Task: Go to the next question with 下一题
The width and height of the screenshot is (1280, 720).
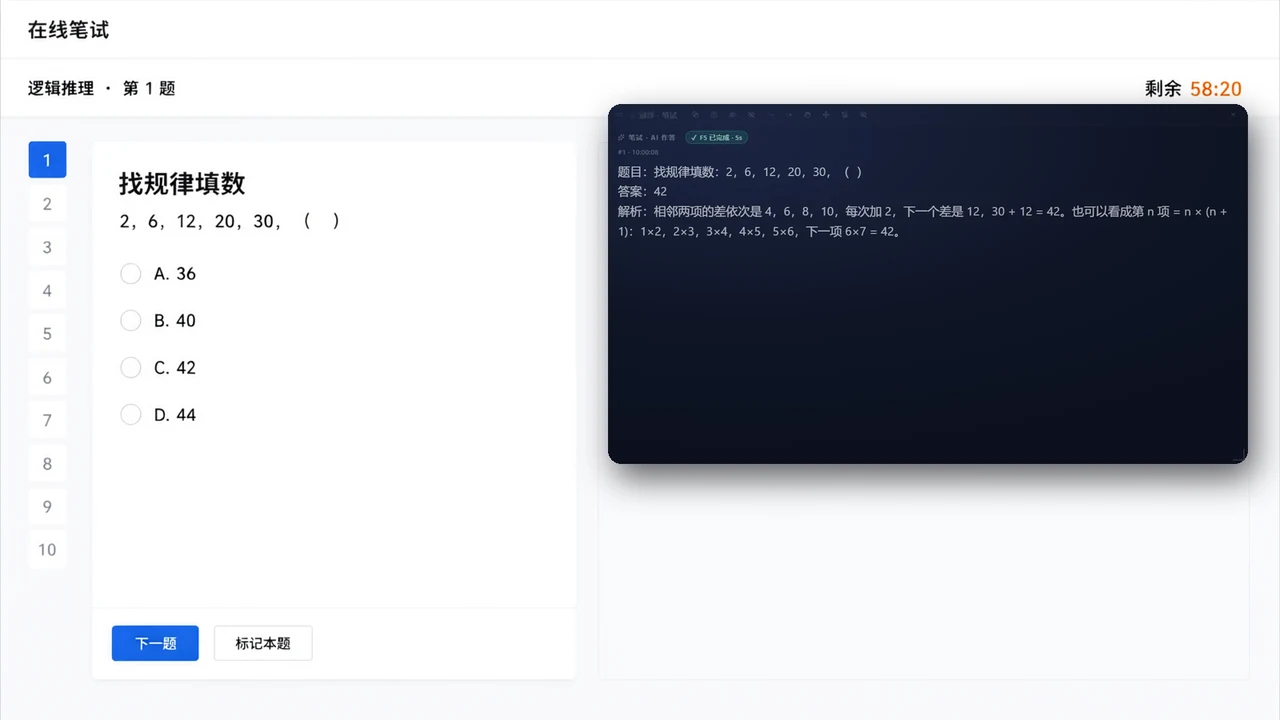Action: 155,643
